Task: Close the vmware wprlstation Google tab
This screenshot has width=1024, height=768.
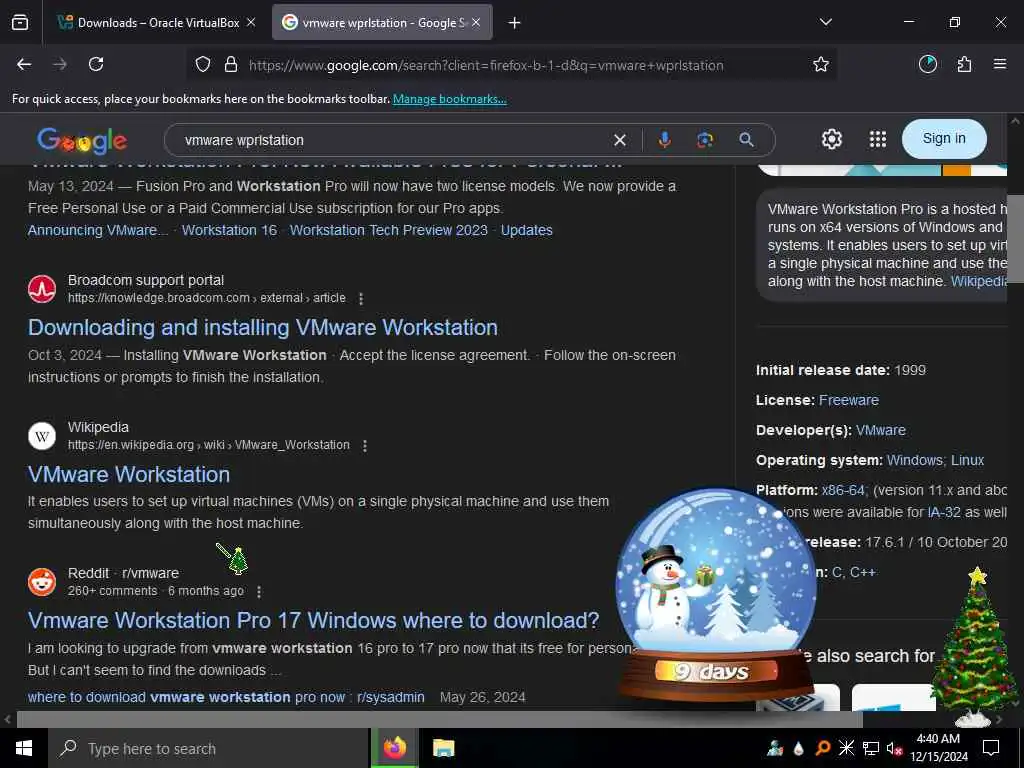Action: [476, 22]
